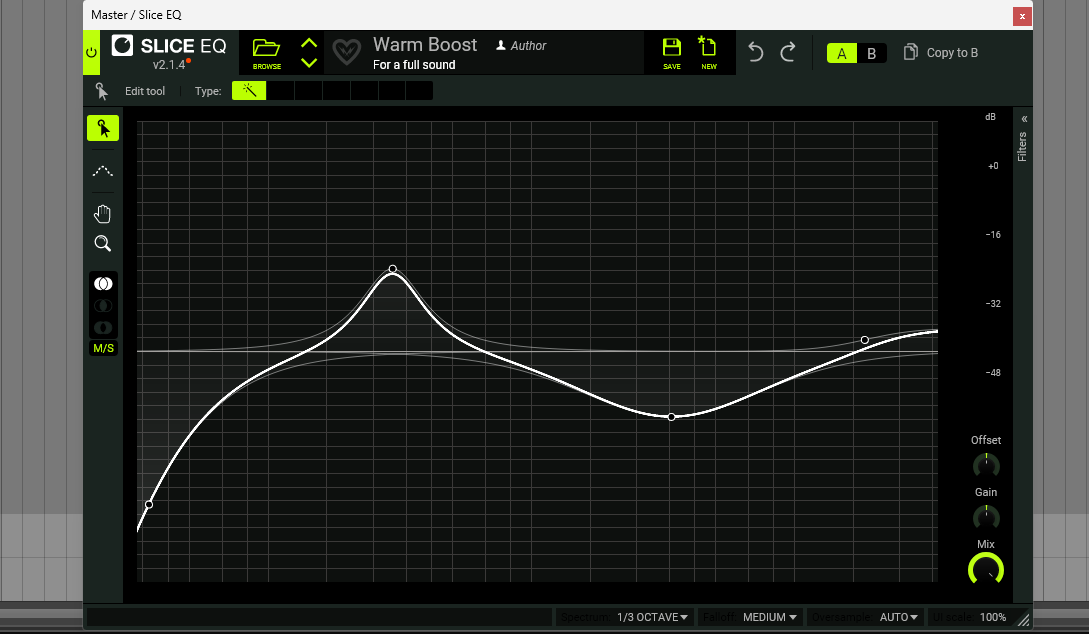
Task: Select stereo channel mode overlapping circles
Action: (x=103, y=284)
